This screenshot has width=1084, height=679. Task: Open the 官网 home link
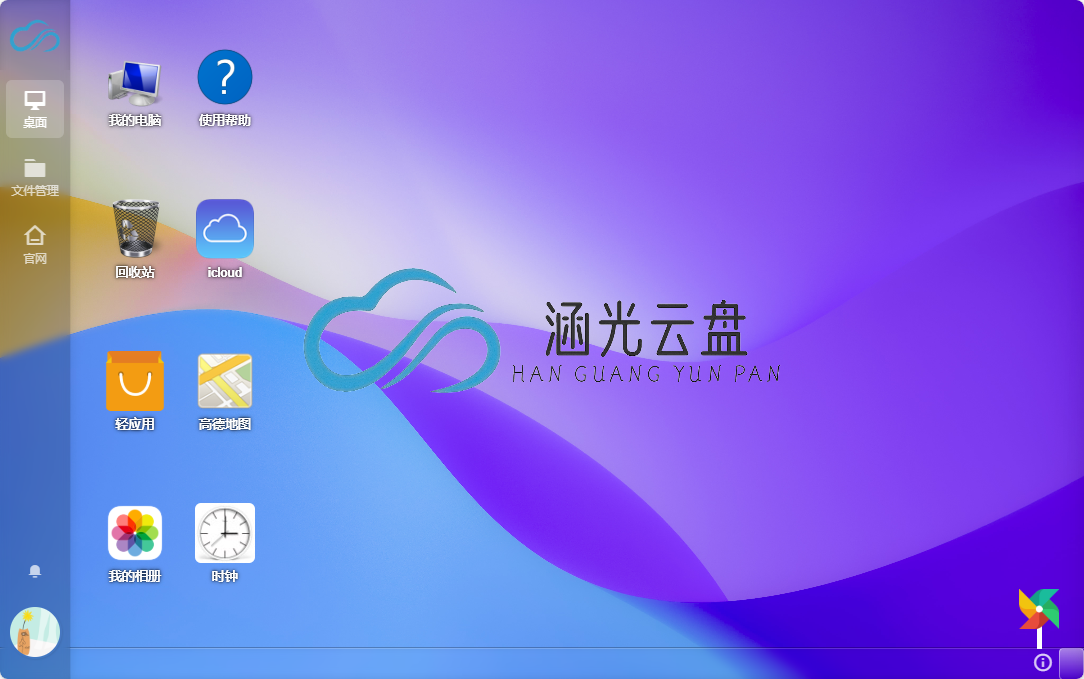[35, 244]
